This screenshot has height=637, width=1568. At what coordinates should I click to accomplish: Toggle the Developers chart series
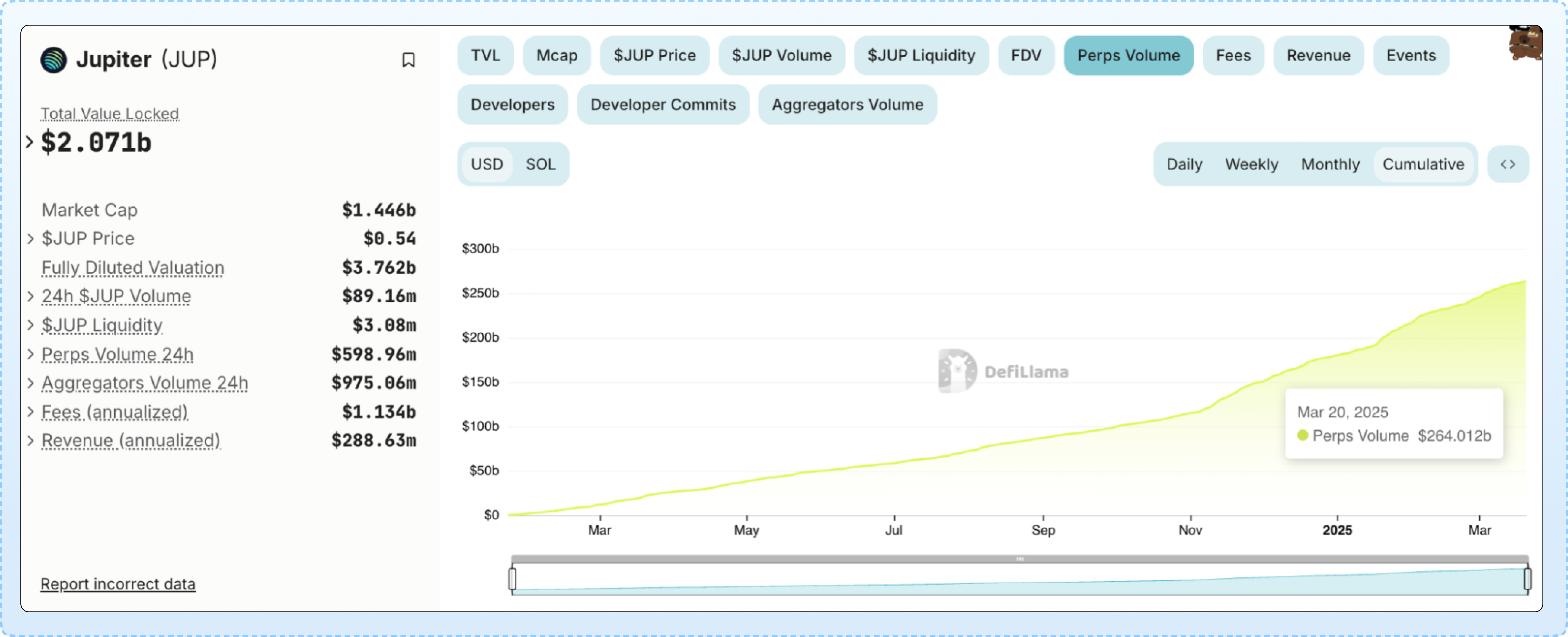pyautogui.click(x=512, y=105)
